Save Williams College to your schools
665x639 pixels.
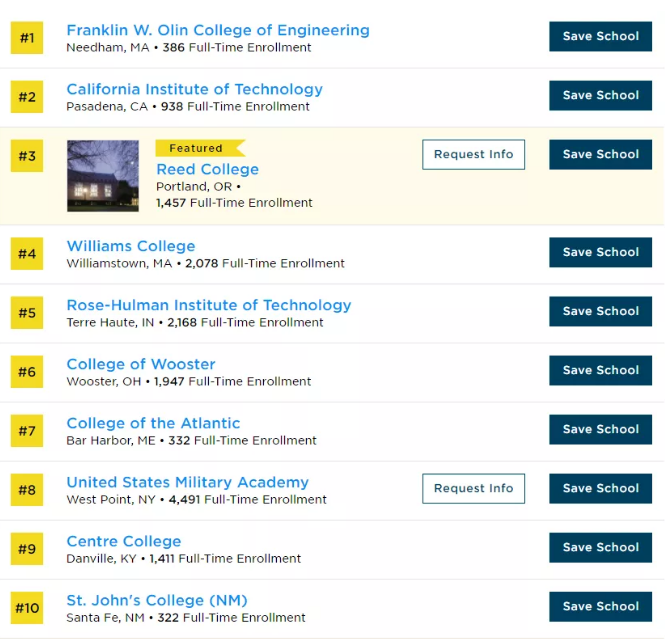point(600,252)
